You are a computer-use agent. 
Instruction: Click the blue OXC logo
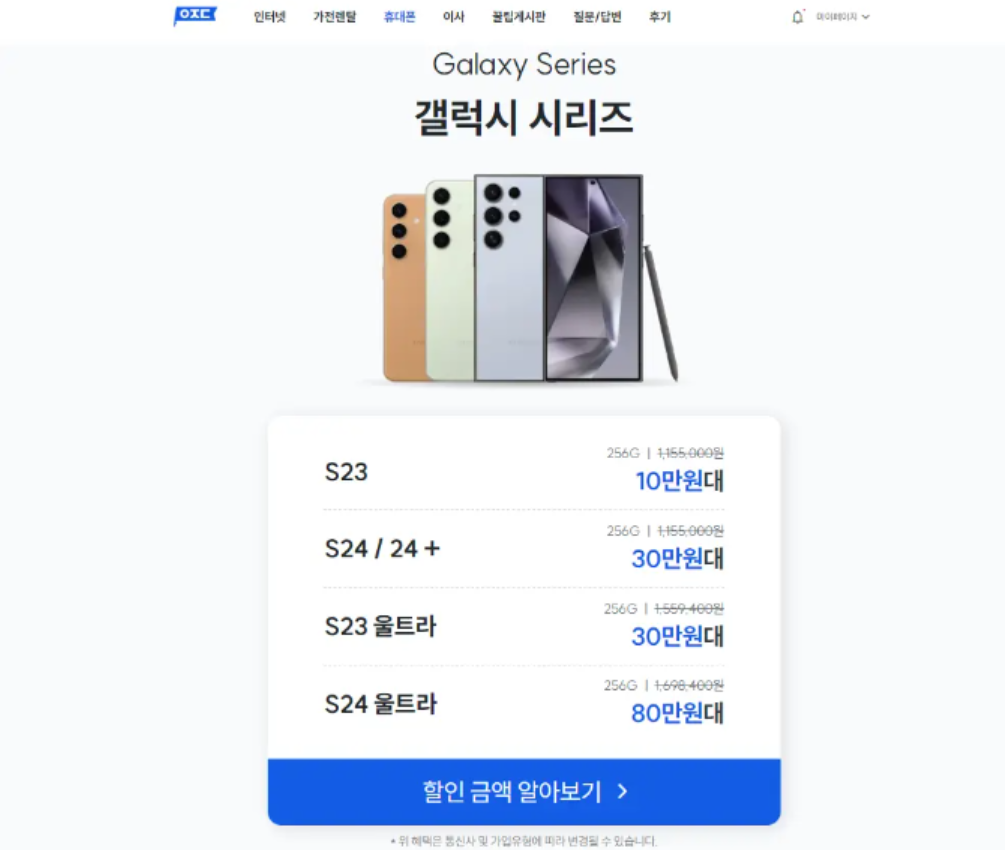(x=195, y=15)
